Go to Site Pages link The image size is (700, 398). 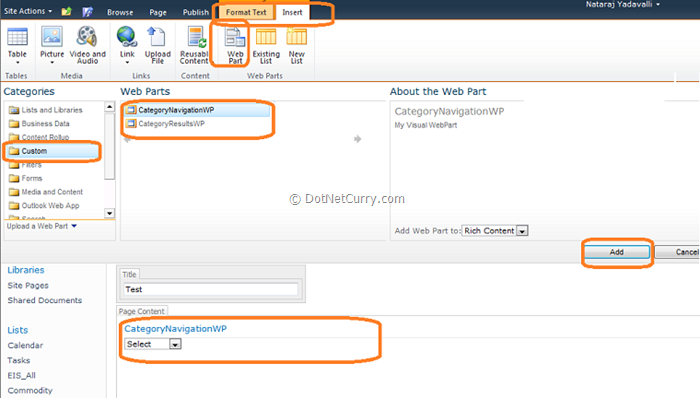[x=28, y=285]
